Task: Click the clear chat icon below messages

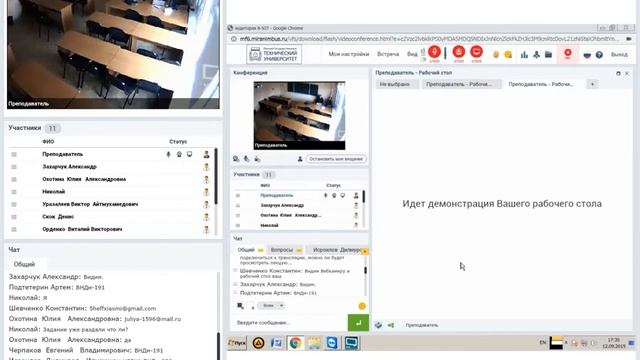Action: pyautogui.click(x=240, y=306)
